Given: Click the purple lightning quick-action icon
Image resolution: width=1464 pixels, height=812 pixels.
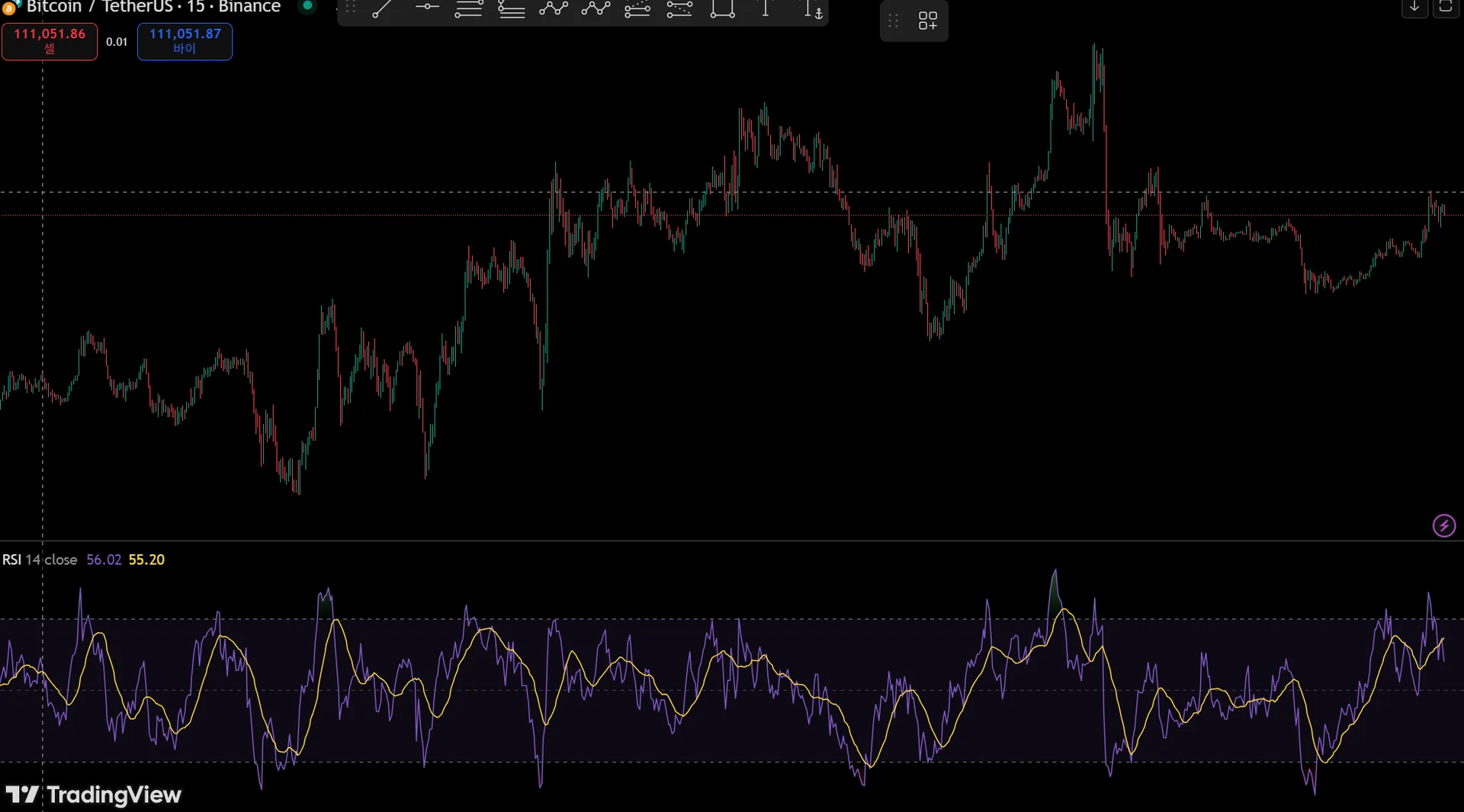Looking at the screenshot, I should [1444, 526].
